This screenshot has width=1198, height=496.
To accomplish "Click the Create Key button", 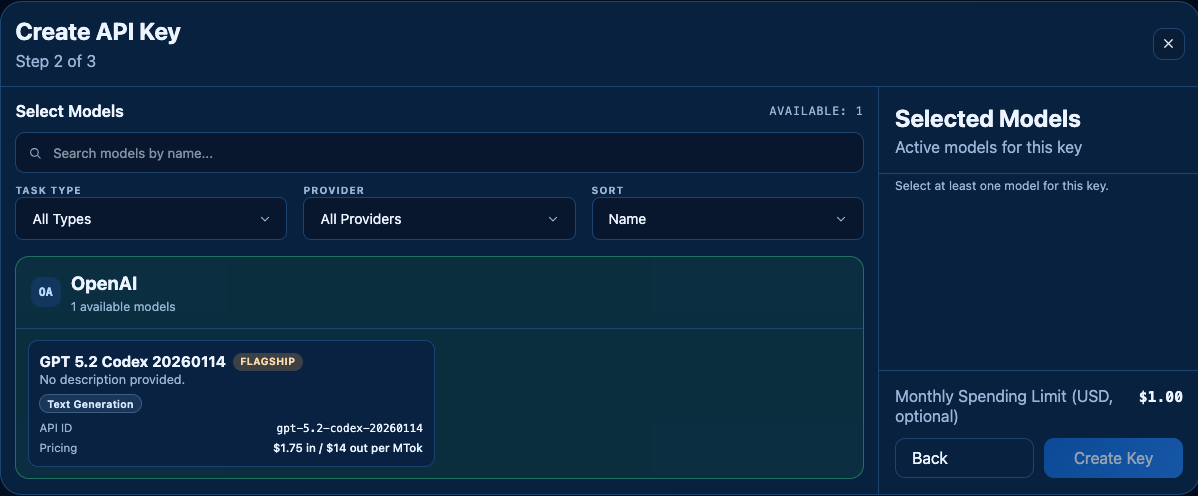I will point(1113,458).
